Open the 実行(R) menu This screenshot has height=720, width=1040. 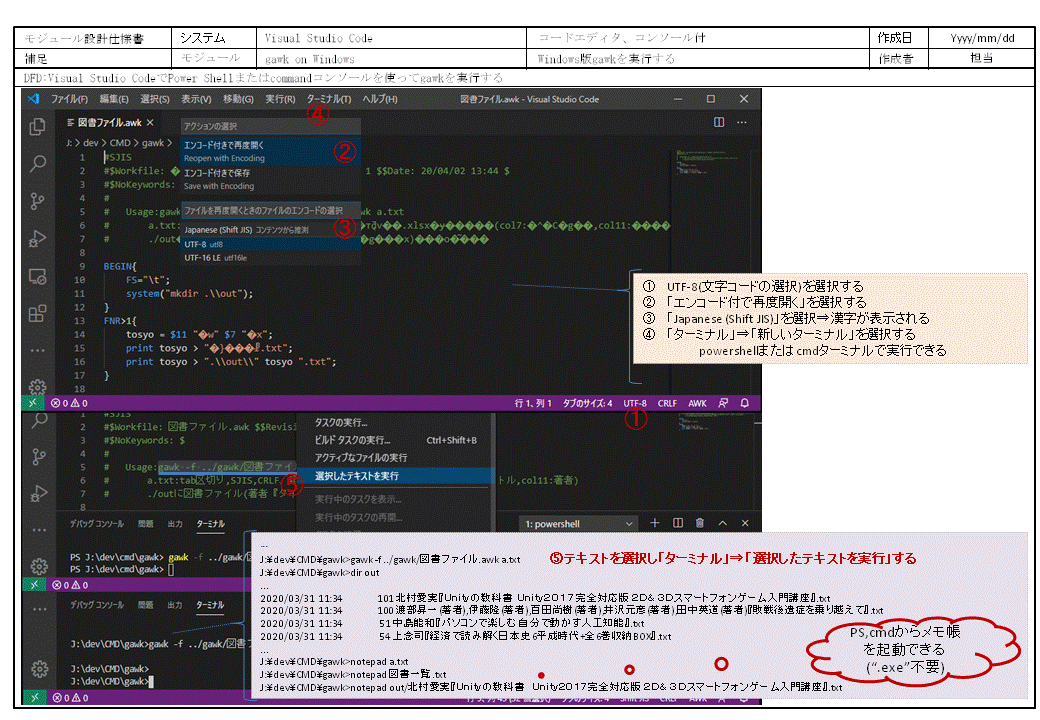[x=280, y=99]
